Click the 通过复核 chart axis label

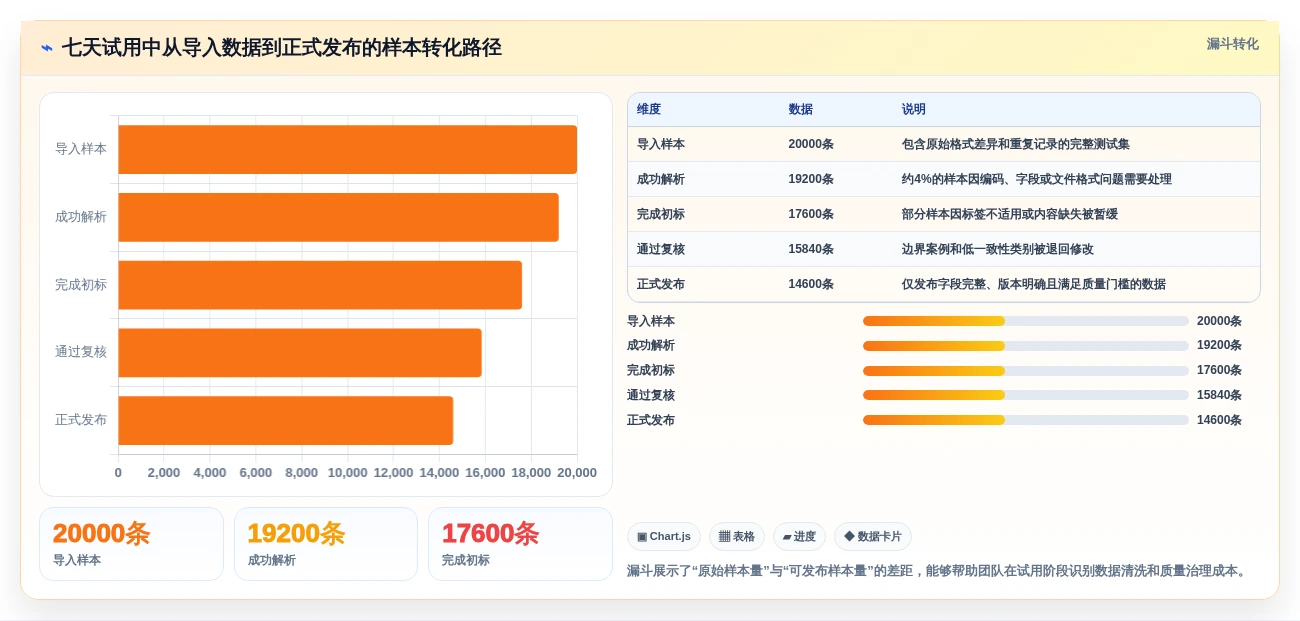[81, 352]
